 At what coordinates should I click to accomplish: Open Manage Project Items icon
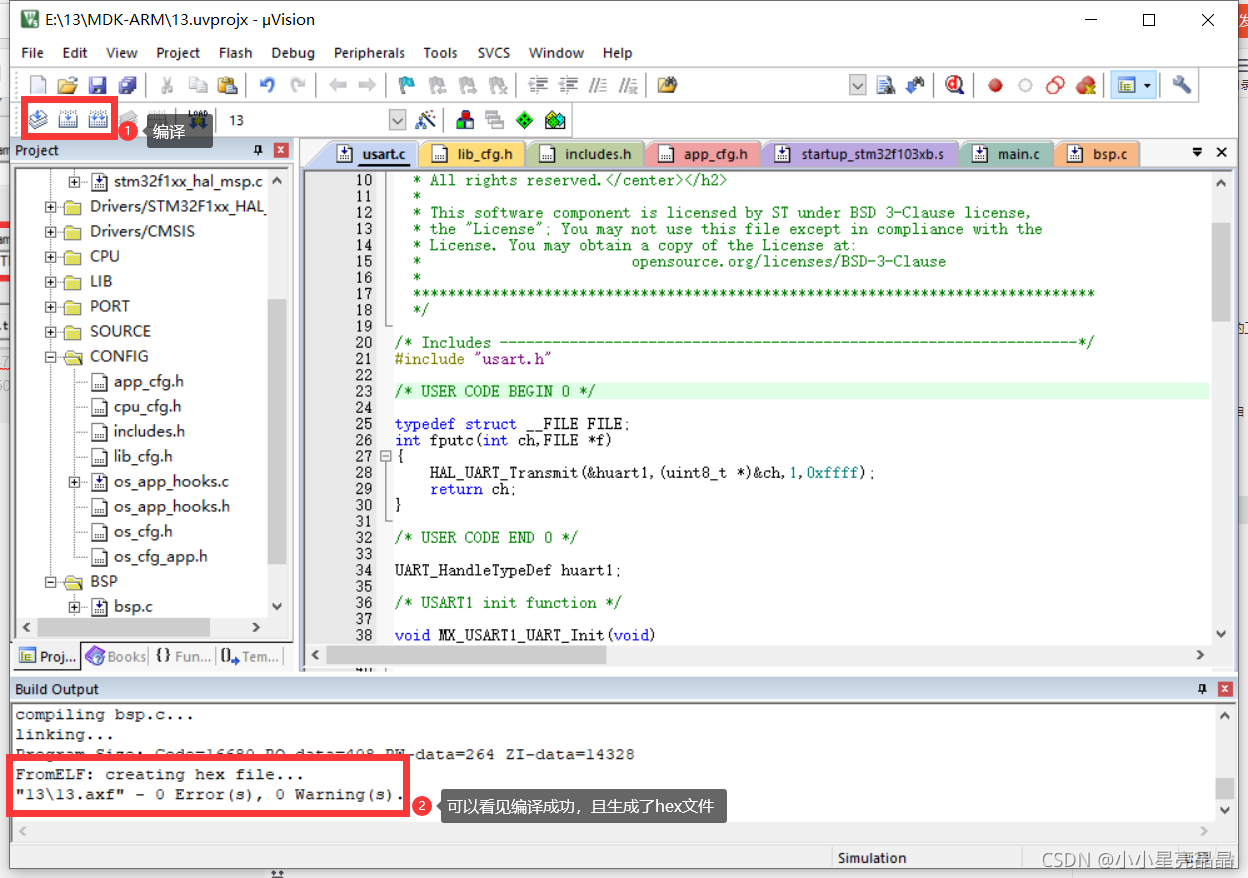(x=465, y=120)
